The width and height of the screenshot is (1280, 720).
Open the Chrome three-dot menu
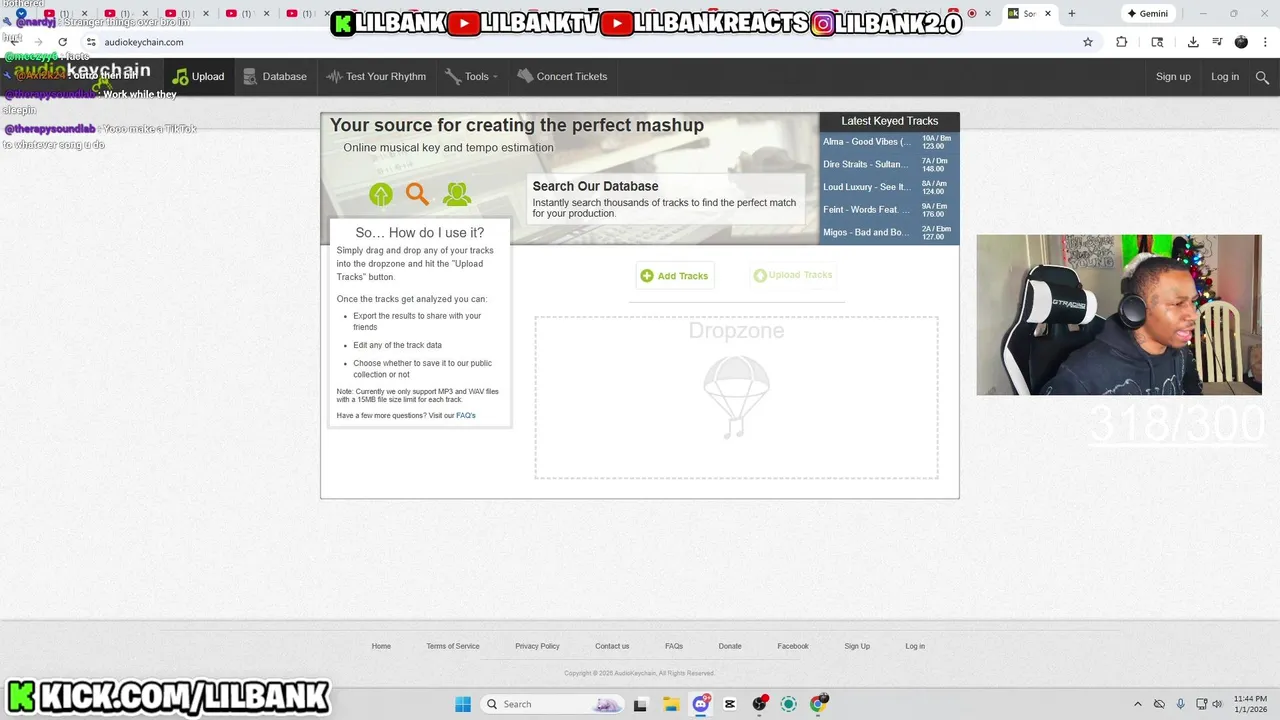[1265, 42]
